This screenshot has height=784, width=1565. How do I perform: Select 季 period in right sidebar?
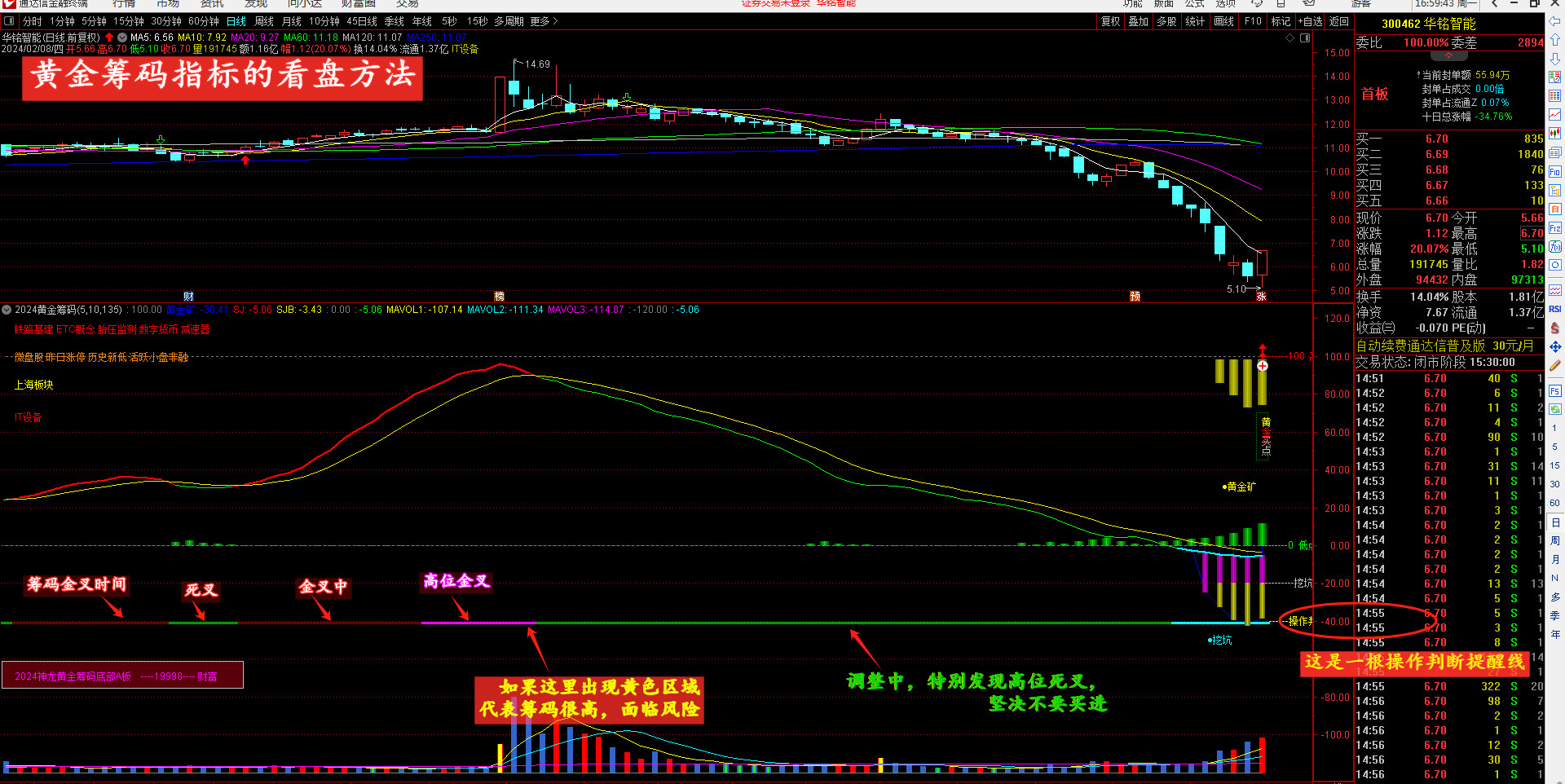(x=1554, y=615)
